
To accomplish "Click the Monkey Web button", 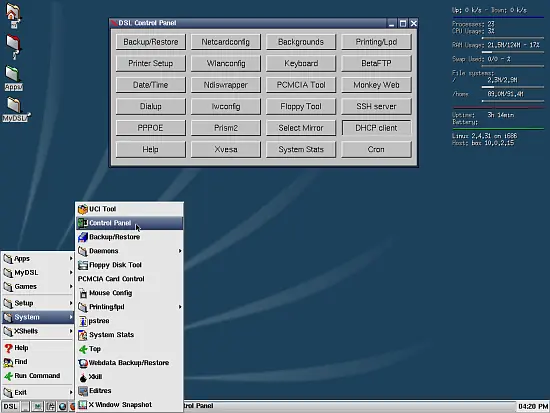I will coord(376,85).
